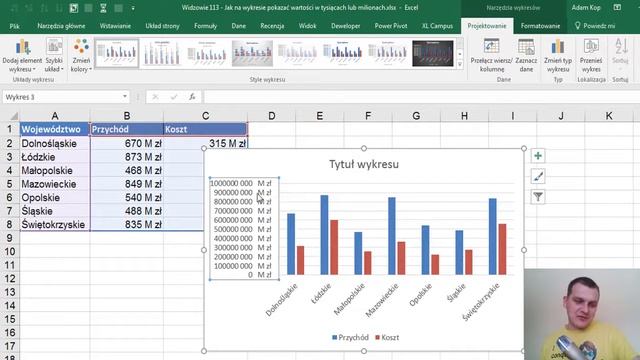
Task: Select cell A2 Dolnośląskie
Action: 55,143
